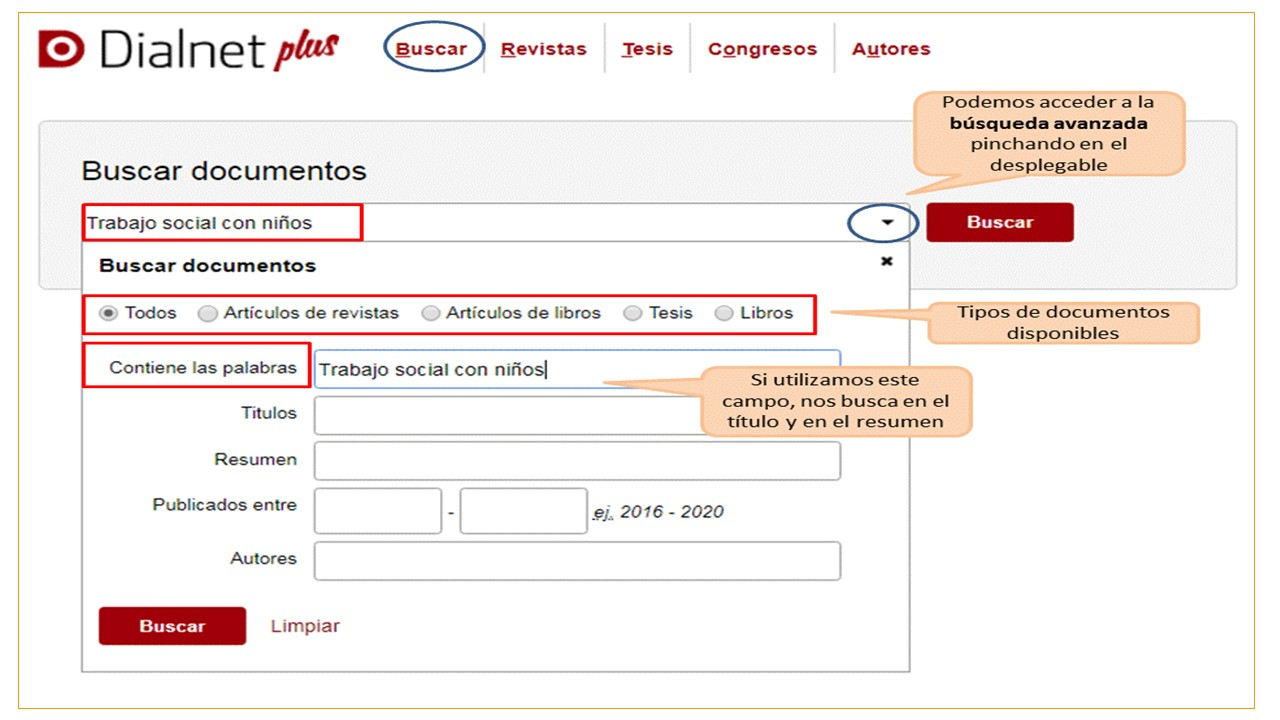Viewport: 1280px width, 720px height.
Task: Navigate to Congresos in top menu
Action: 762,49
